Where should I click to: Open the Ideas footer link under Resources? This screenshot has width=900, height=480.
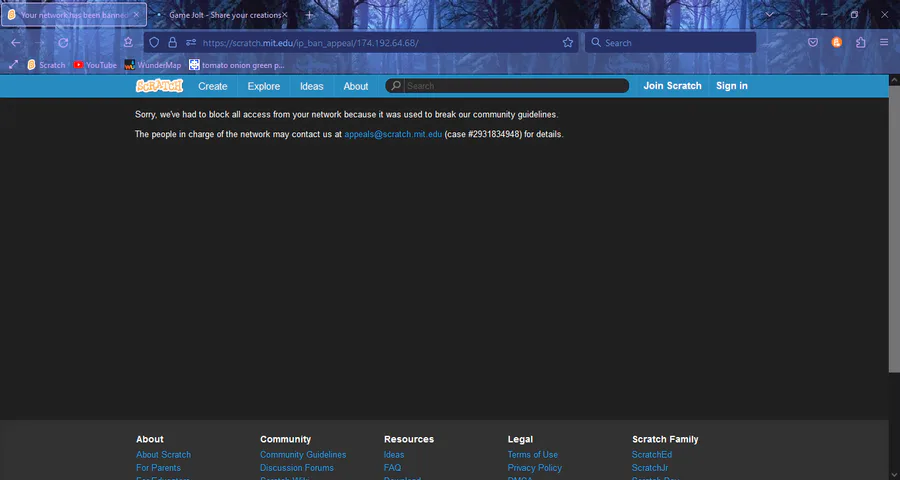(x=394, y=454)
